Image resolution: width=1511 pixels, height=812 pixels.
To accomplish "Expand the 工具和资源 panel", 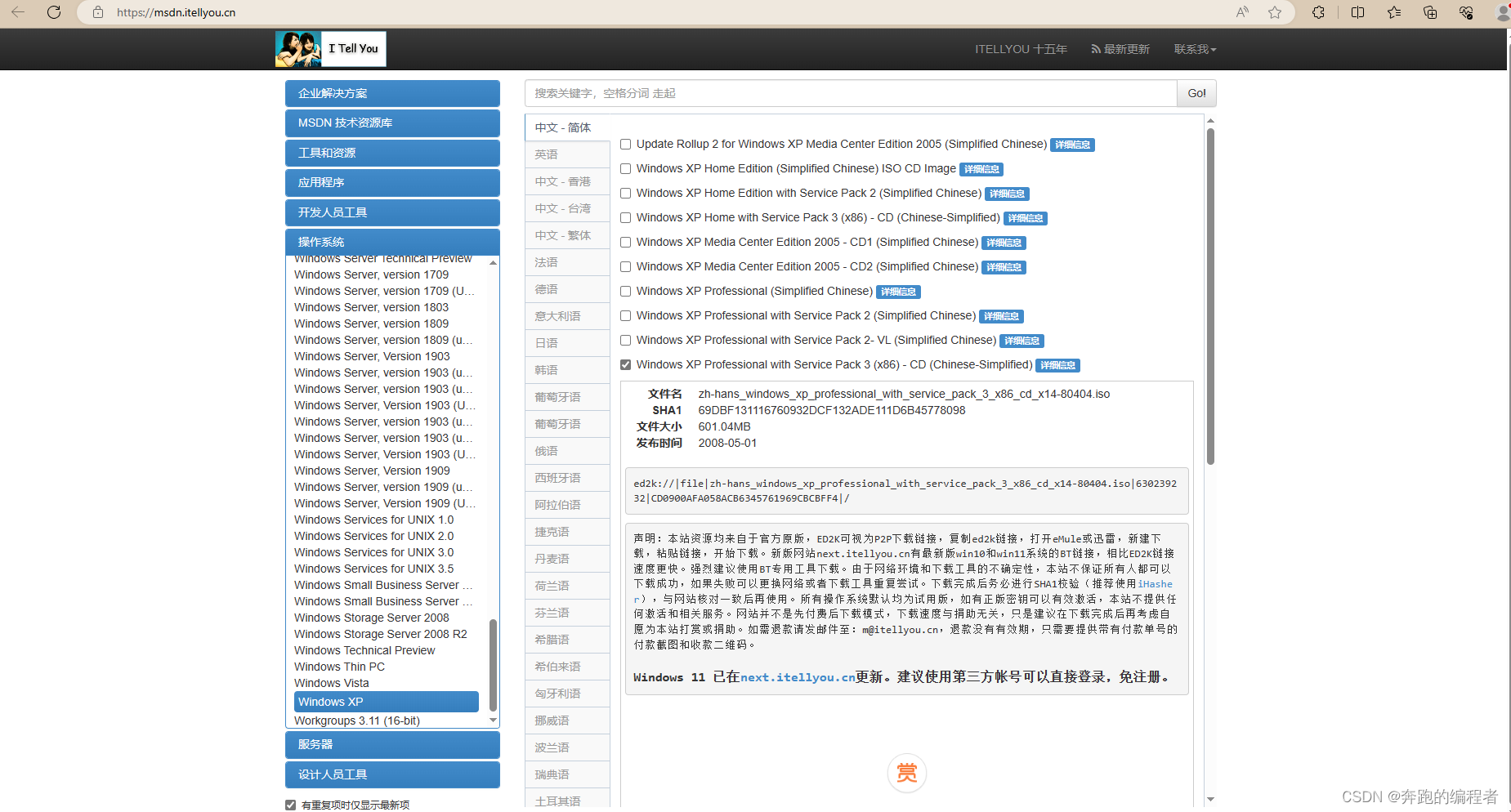I will pos(392,153).
